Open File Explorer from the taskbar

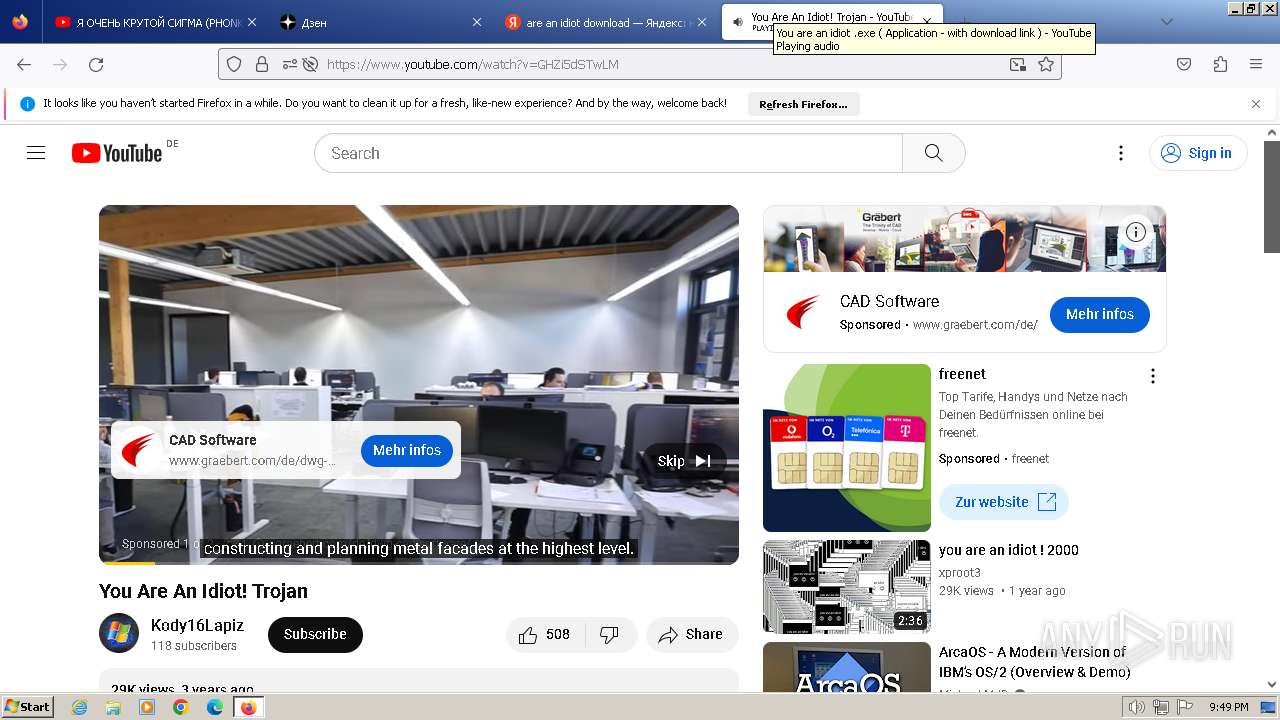coord(113,707)
